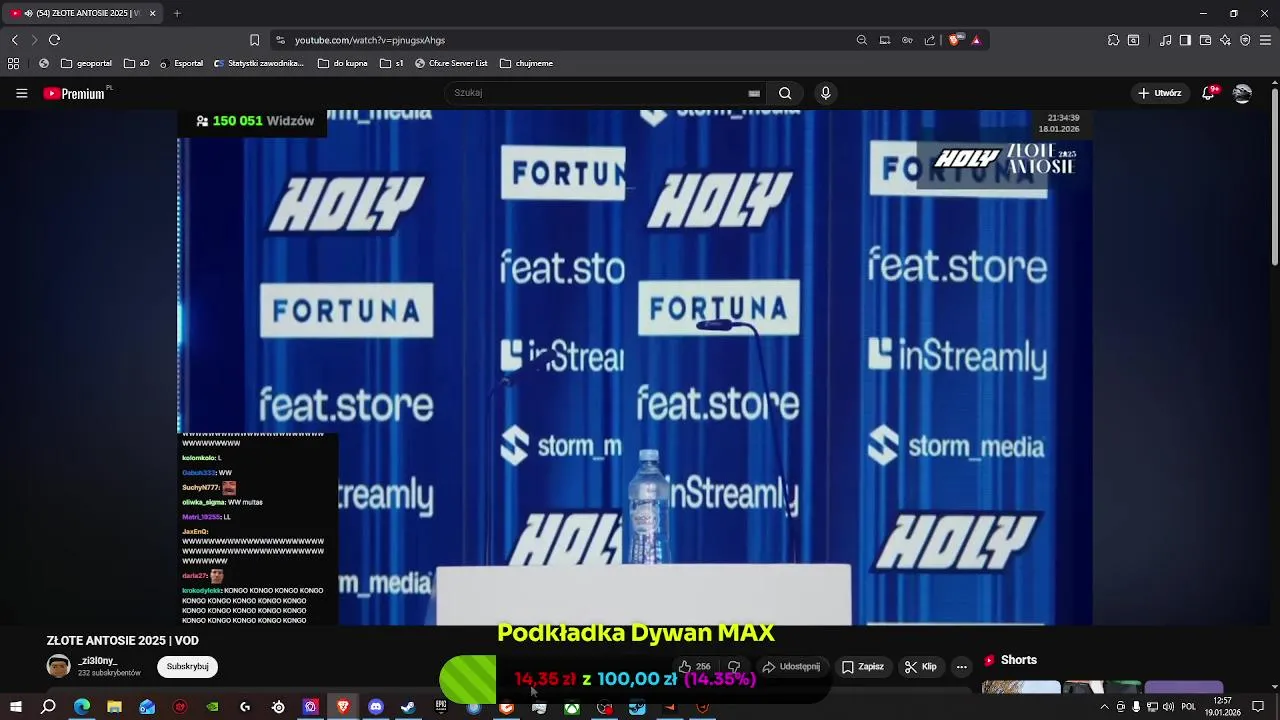Open the volume control in system tray
This screenshot has height=720, width=1280.
pos(1168,707)
